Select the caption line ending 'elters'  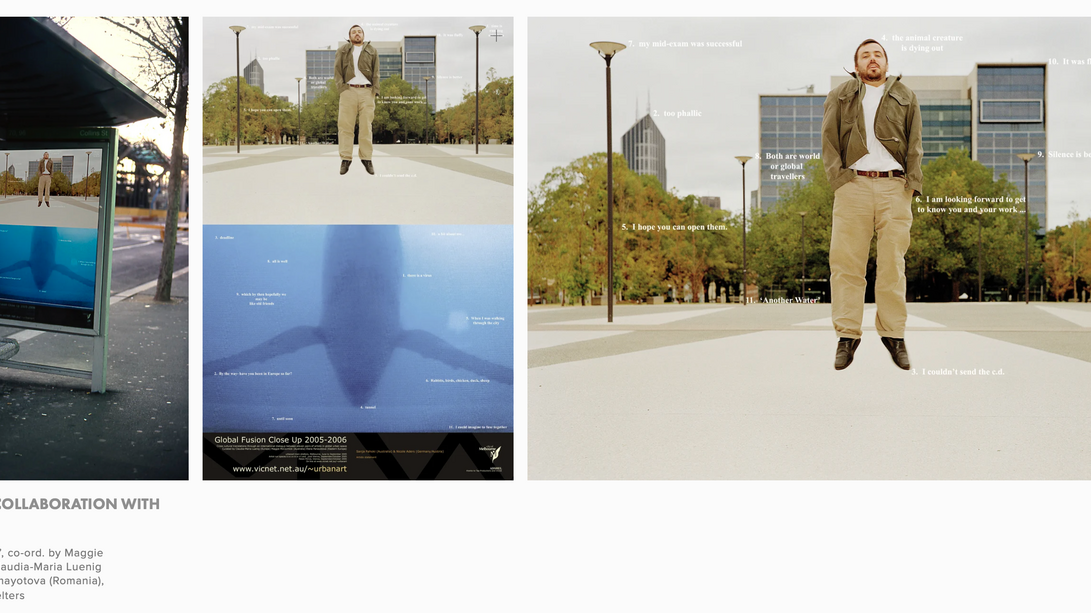pyautogui.click(x=13, y=596)
